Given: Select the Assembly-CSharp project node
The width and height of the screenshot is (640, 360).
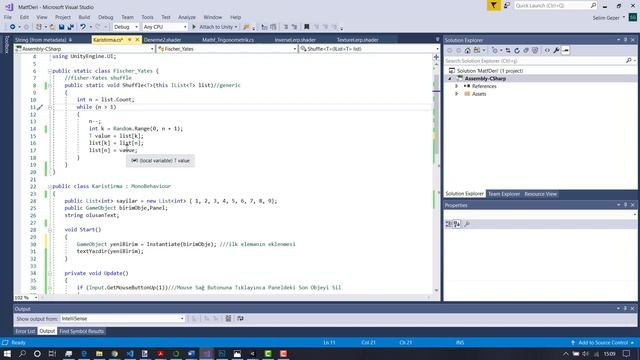Looking at the screenshot, I should (485, 78).
